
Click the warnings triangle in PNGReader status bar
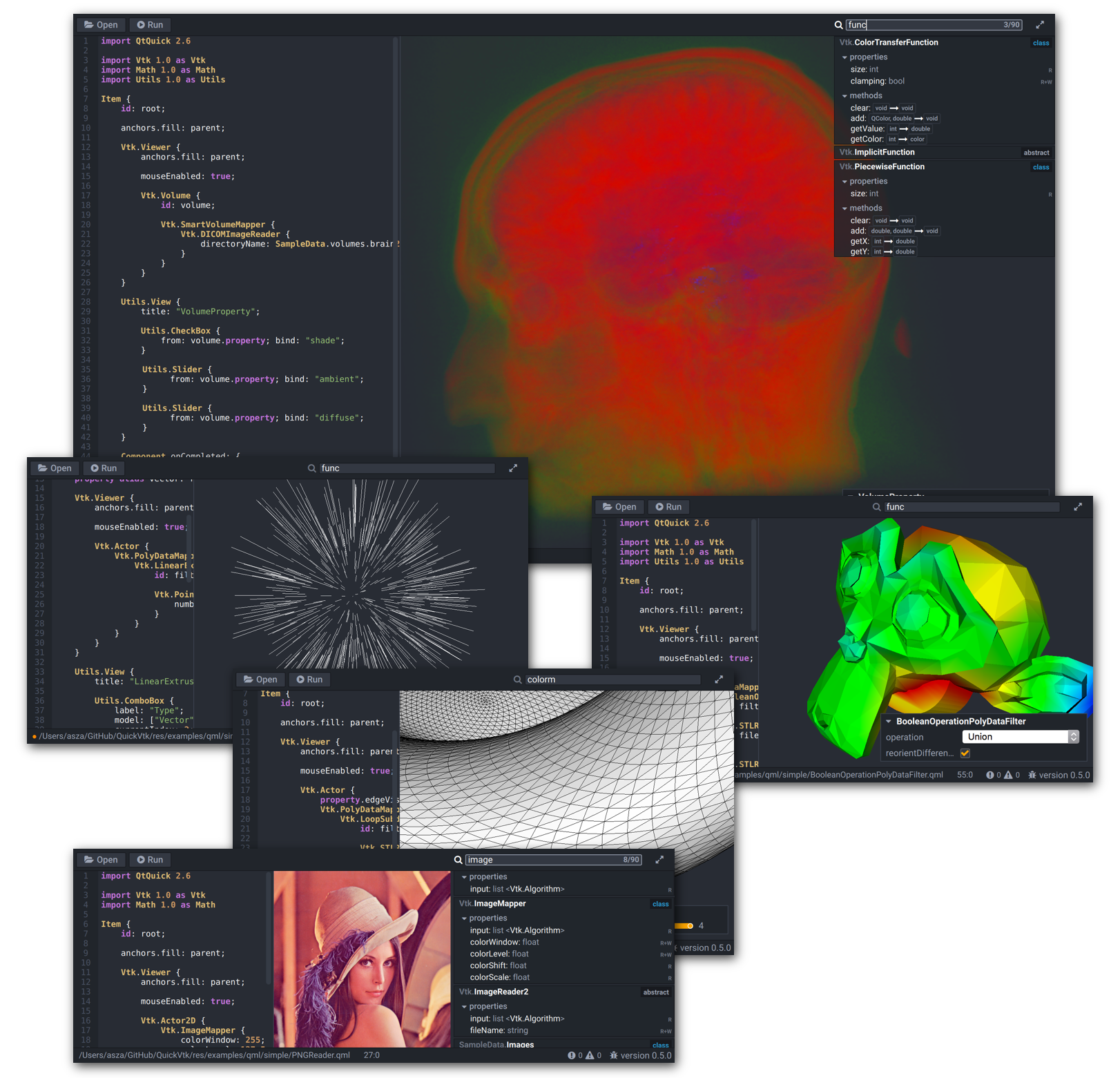(x=590, y=1055)
